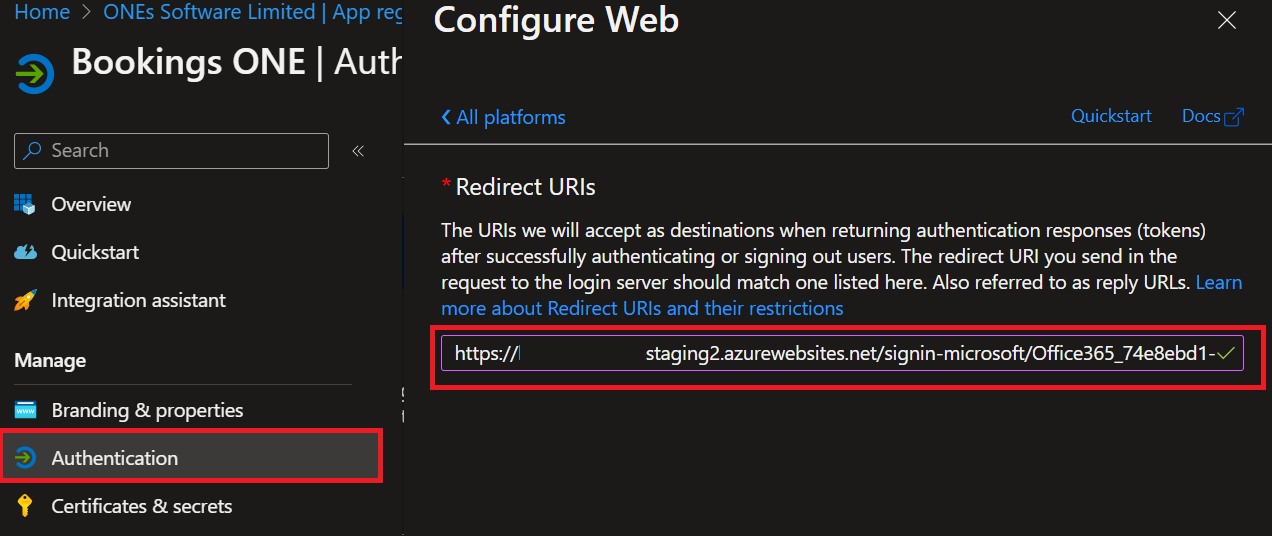Click the Bookings ONE app logo

[34, 74]
